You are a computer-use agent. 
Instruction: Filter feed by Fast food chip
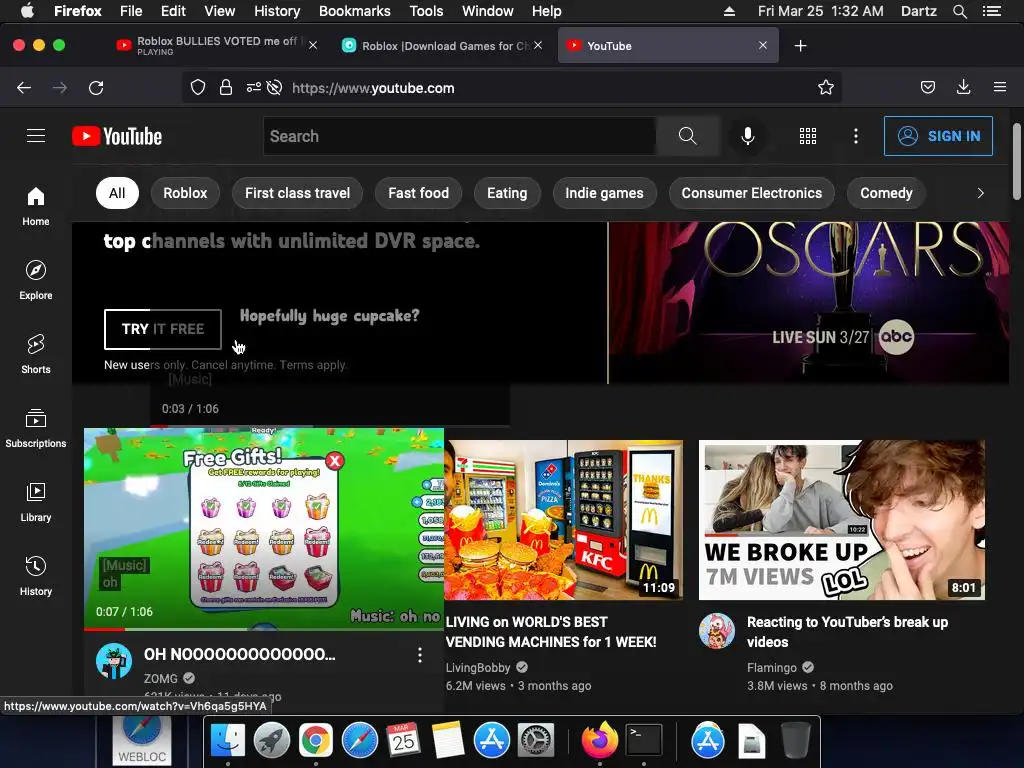(418, 193)
